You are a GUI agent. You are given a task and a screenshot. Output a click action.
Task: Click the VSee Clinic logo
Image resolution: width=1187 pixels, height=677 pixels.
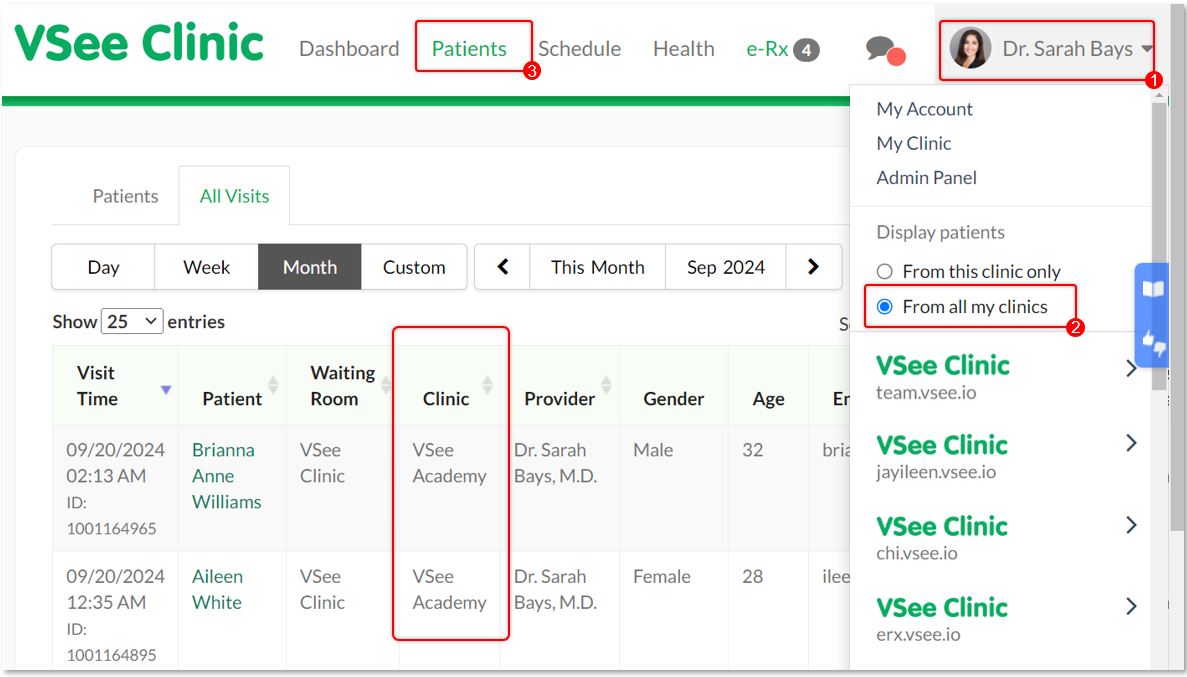139,43
